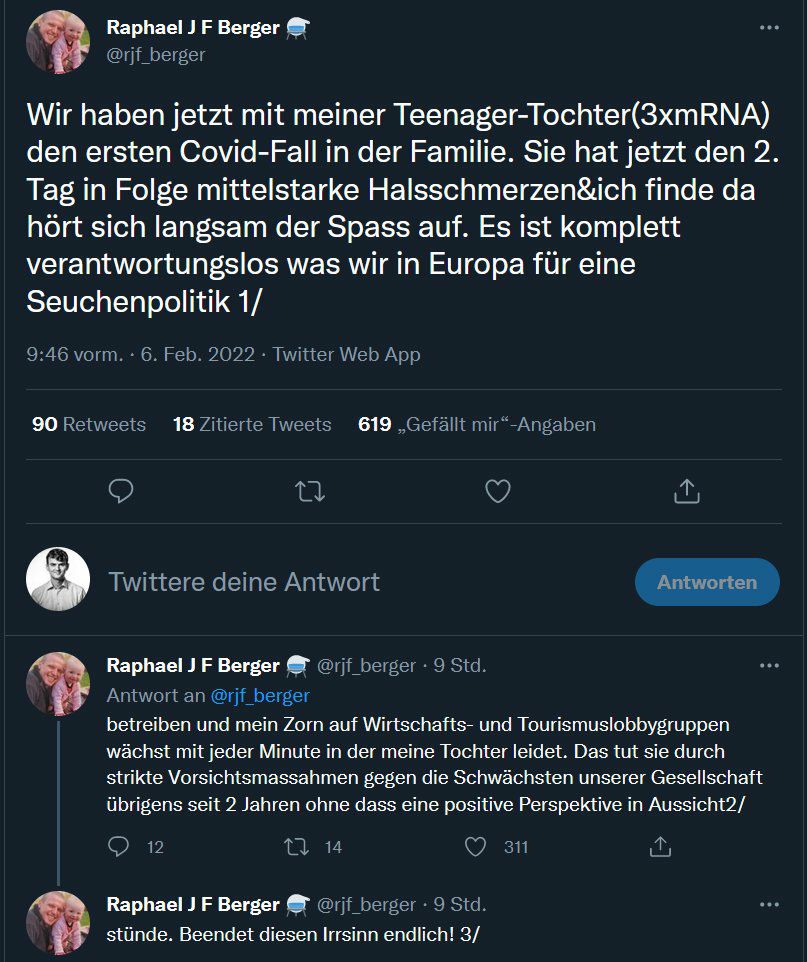Open Raphael Berger's avatar on main tweet
Viewport: 807px width, 962px height.
[58, 43]
